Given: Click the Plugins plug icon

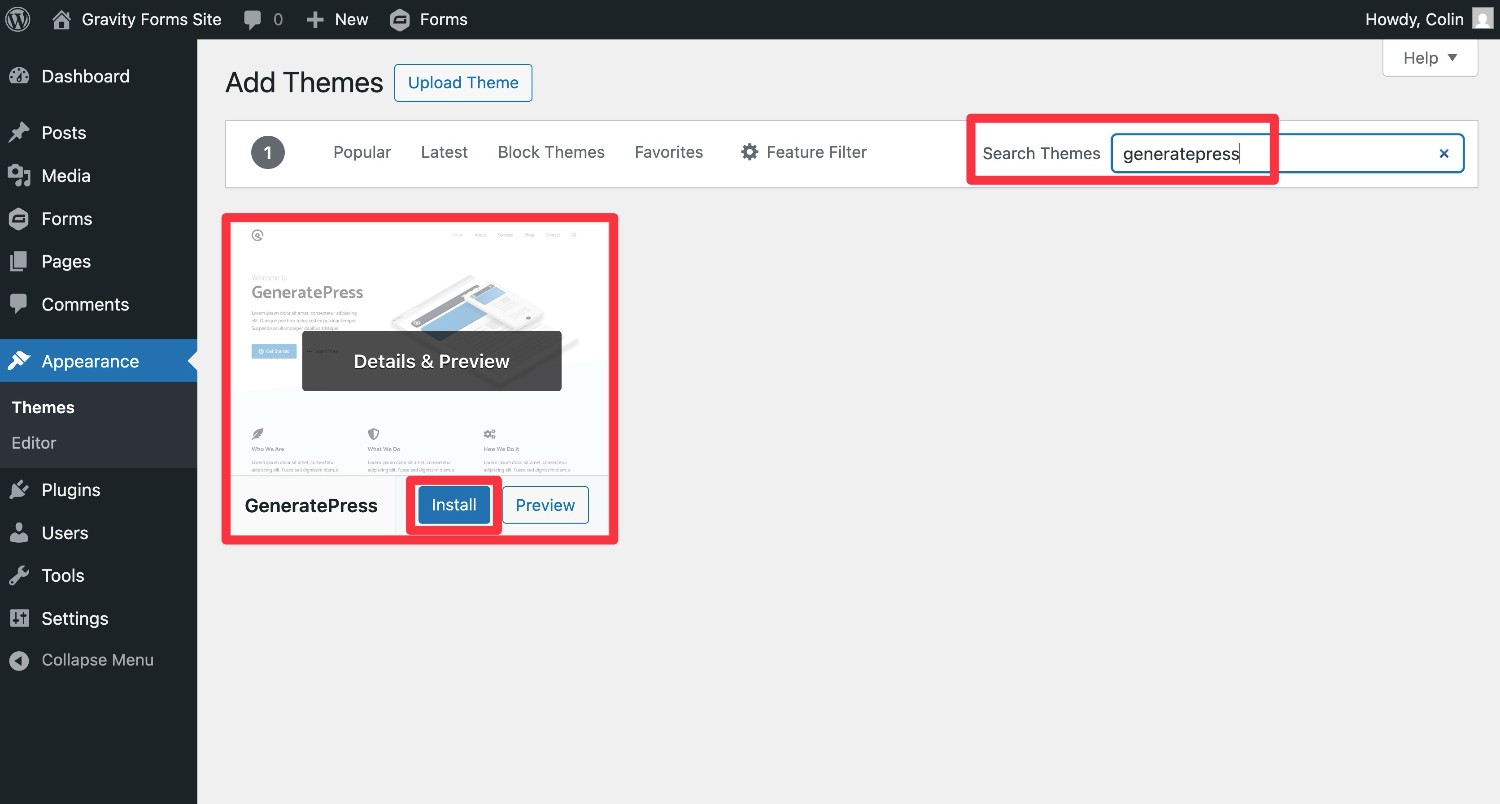Looking at the screenshot, I should 19,490.
